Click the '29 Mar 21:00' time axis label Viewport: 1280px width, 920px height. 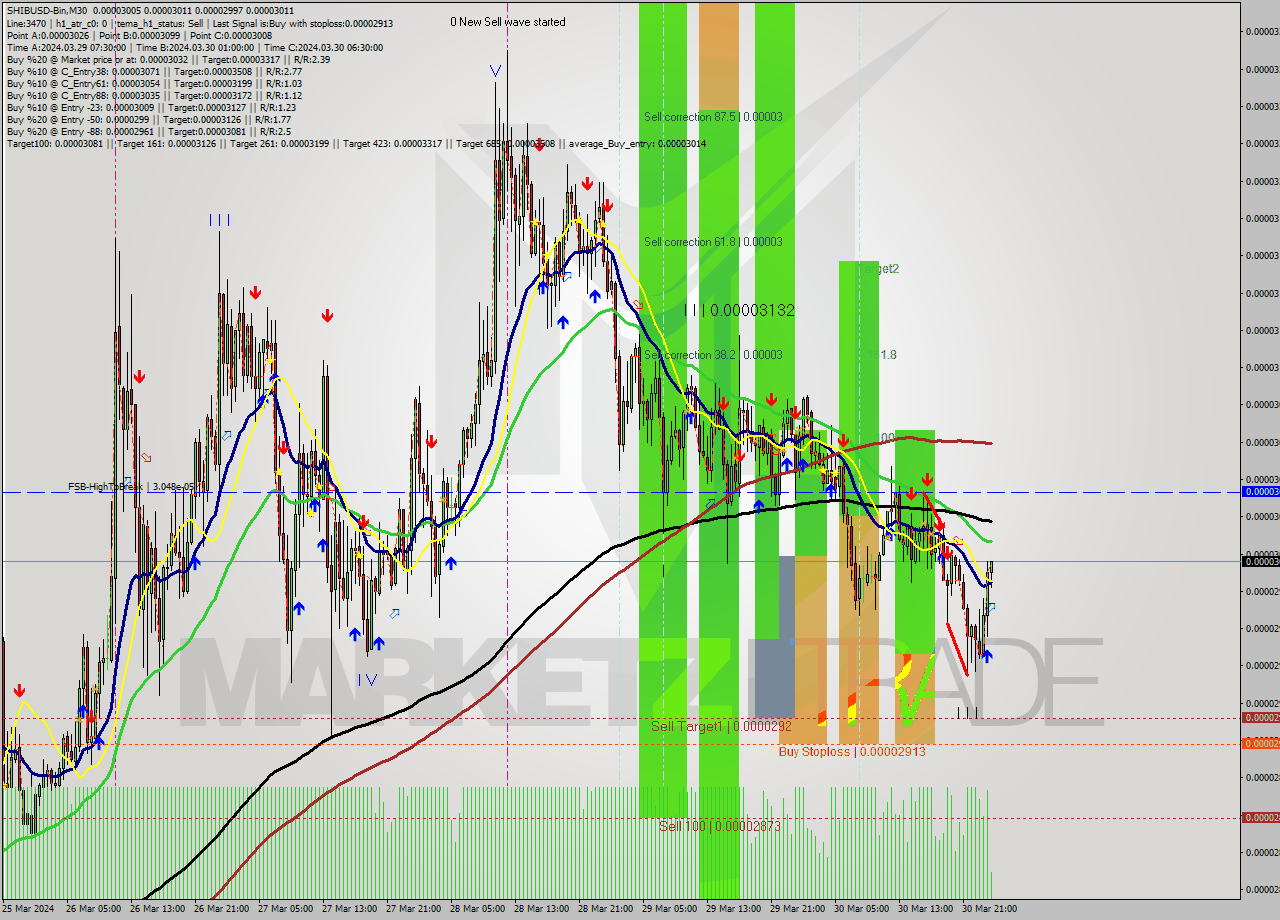797,908
